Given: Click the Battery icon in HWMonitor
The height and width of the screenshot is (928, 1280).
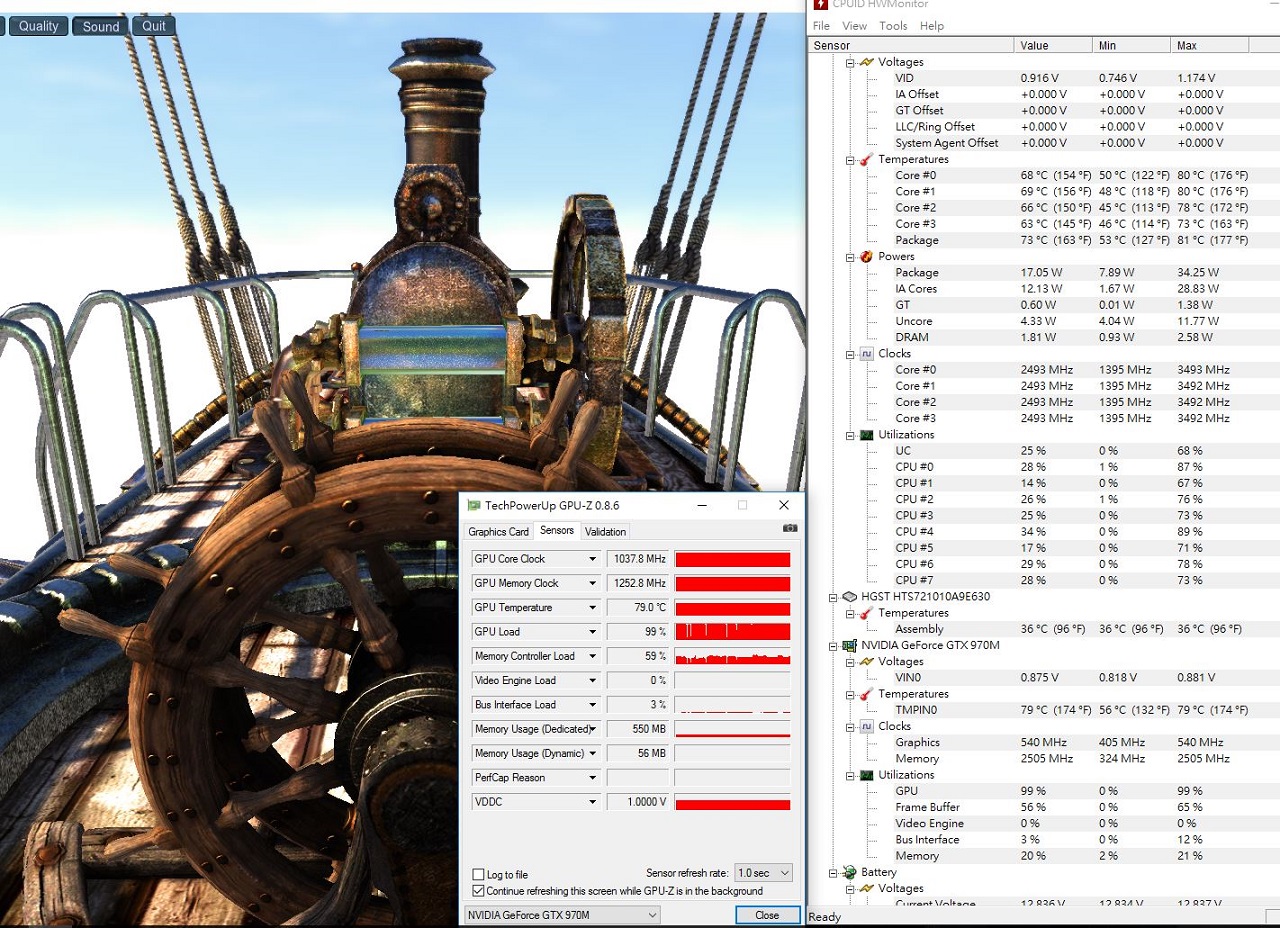Looking at the screenshot, I should tap(849, 872).
